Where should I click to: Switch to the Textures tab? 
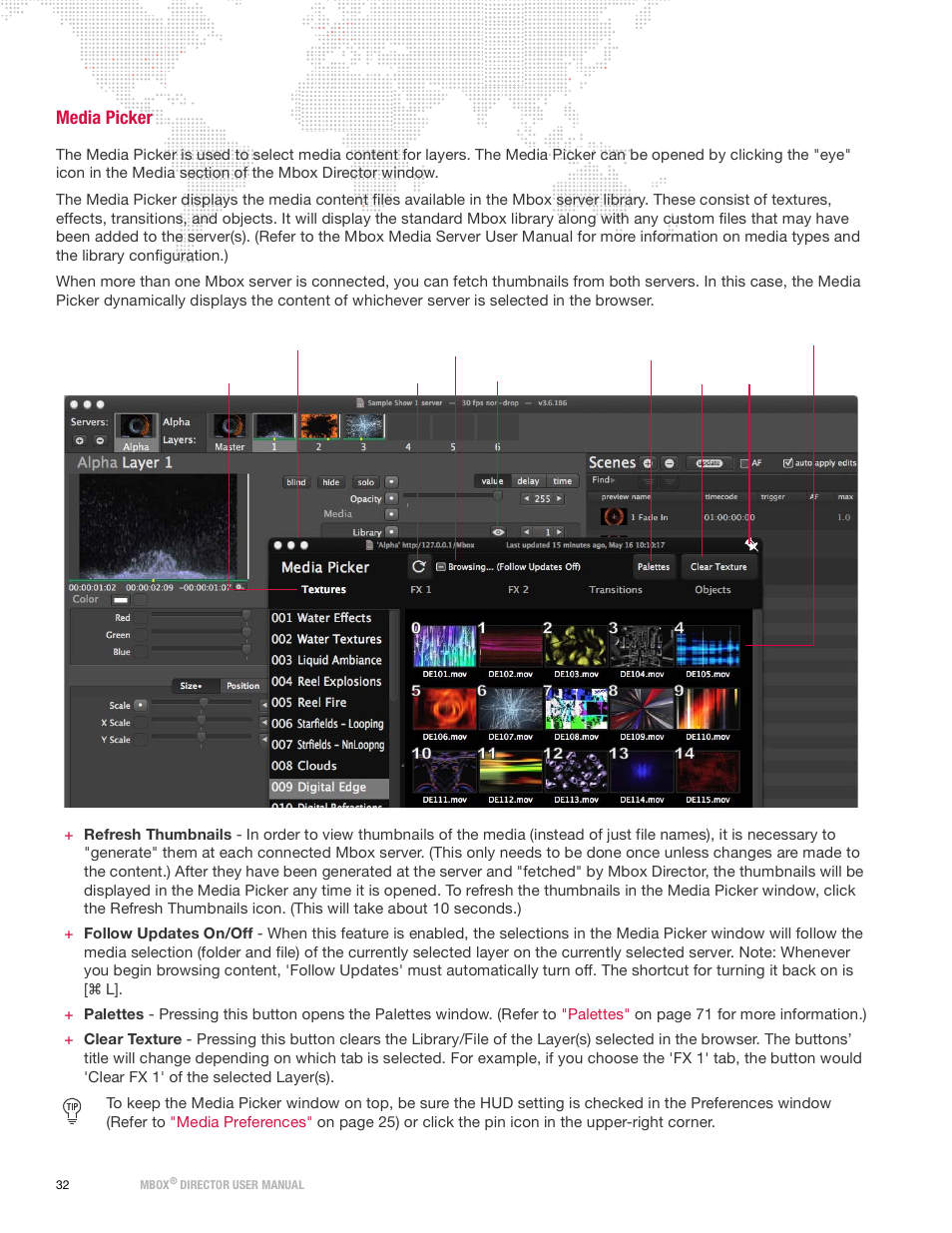pyautogui.click(x=323, y=590)
